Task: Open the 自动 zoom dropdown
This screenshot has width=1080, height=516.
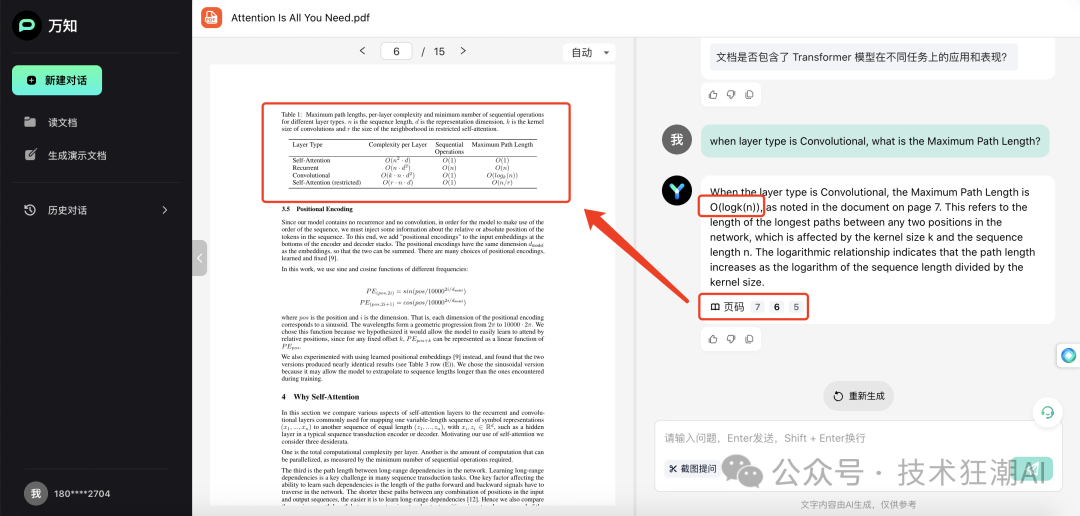Action: (x=590, y=52)
